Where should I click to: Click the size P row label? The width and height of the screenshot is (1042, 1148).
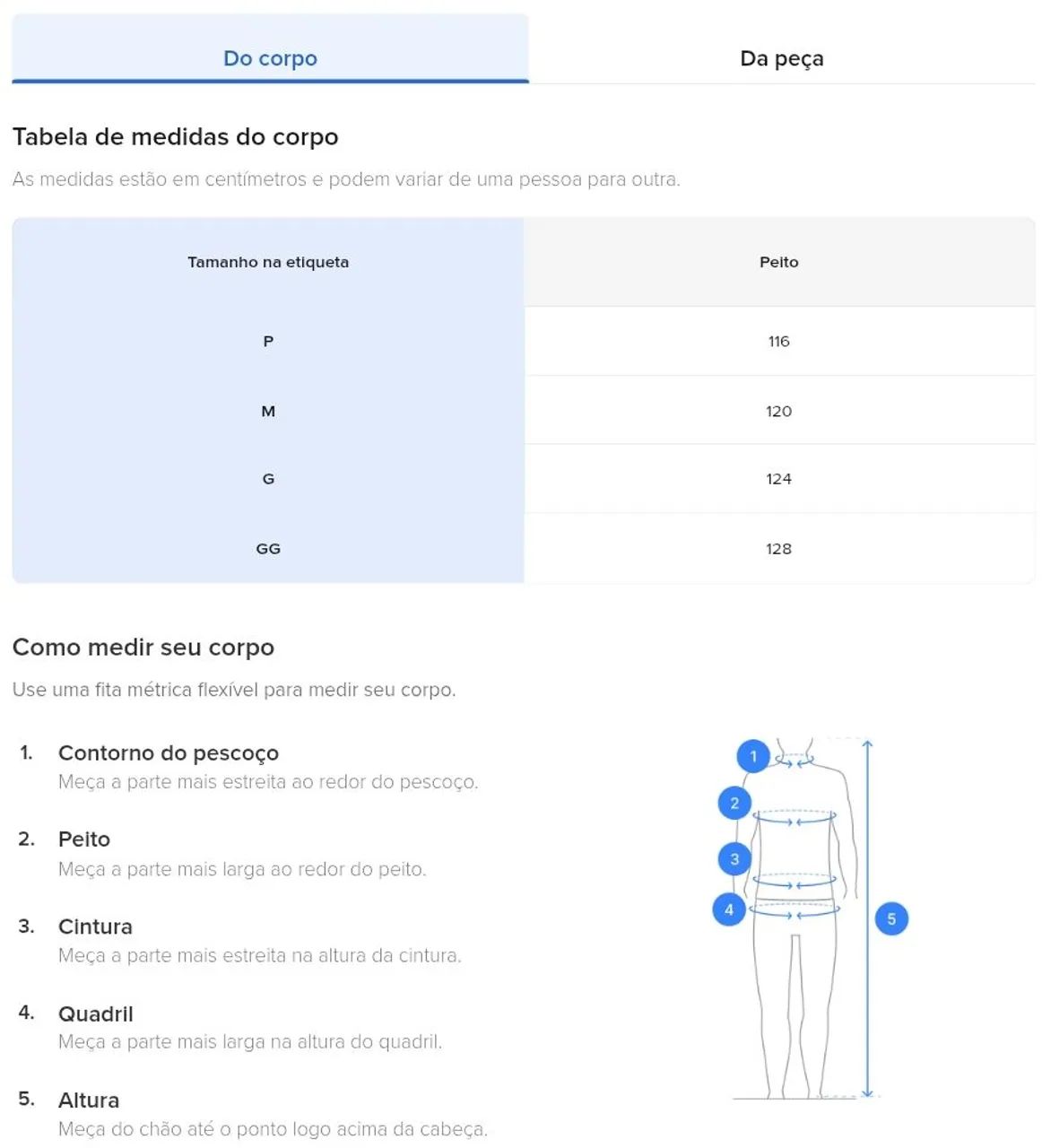tap(268, 341)
